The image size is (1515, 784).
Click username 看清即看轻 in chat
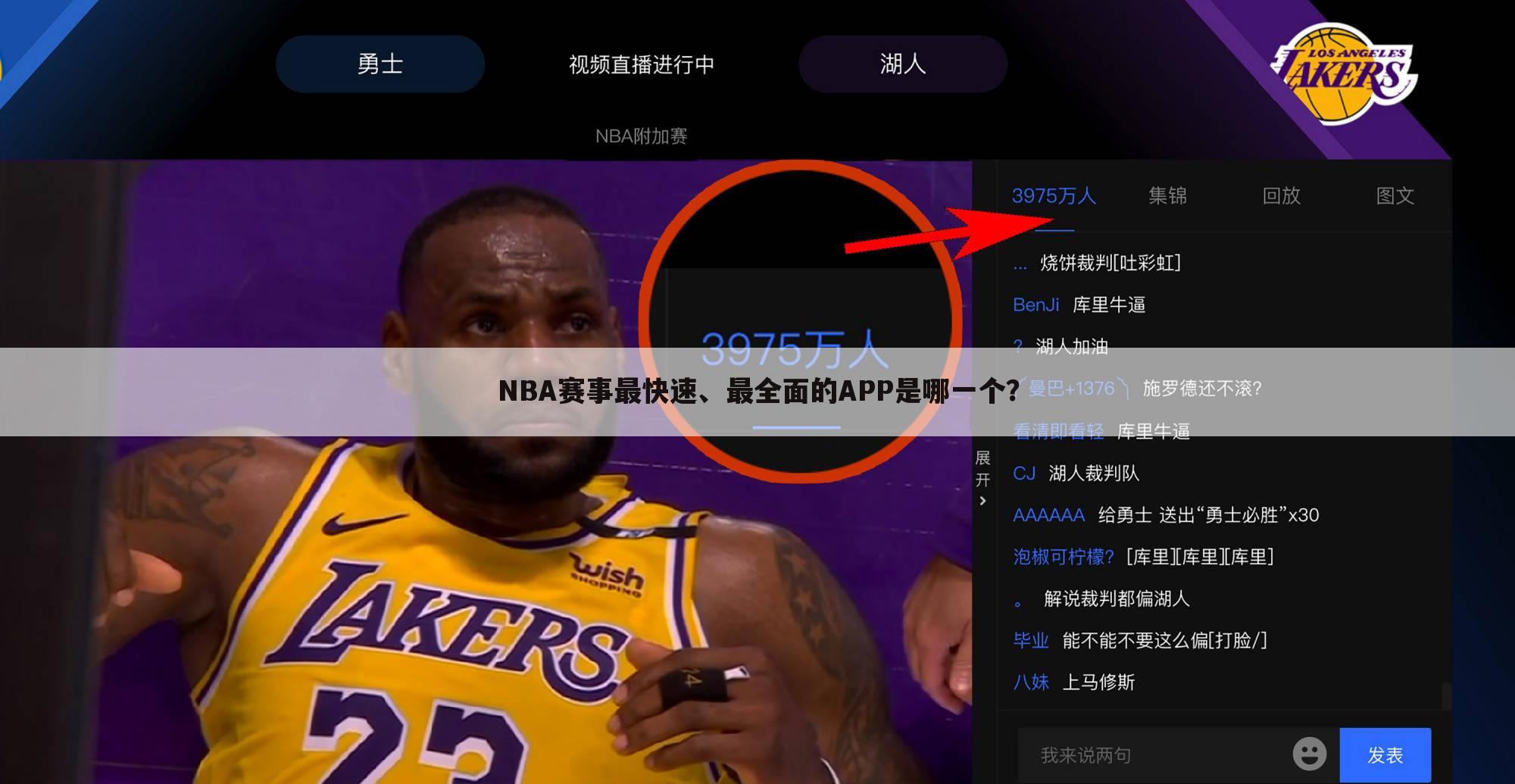tap(1058, 431)
